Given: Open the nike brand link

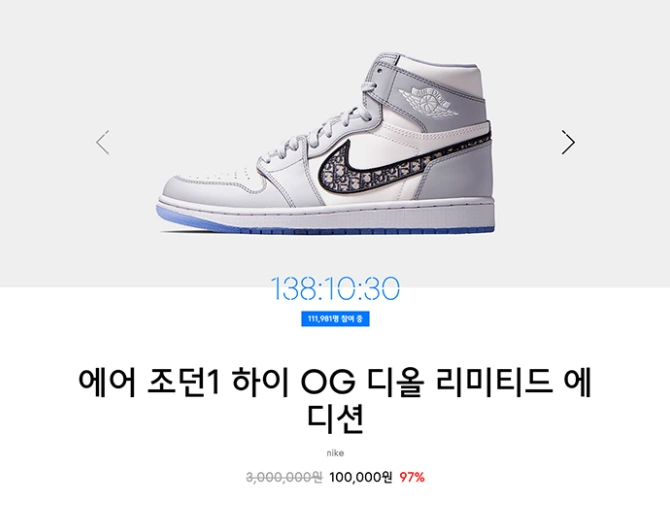Looking at the screenshot, I should click(x=335, y=453).
